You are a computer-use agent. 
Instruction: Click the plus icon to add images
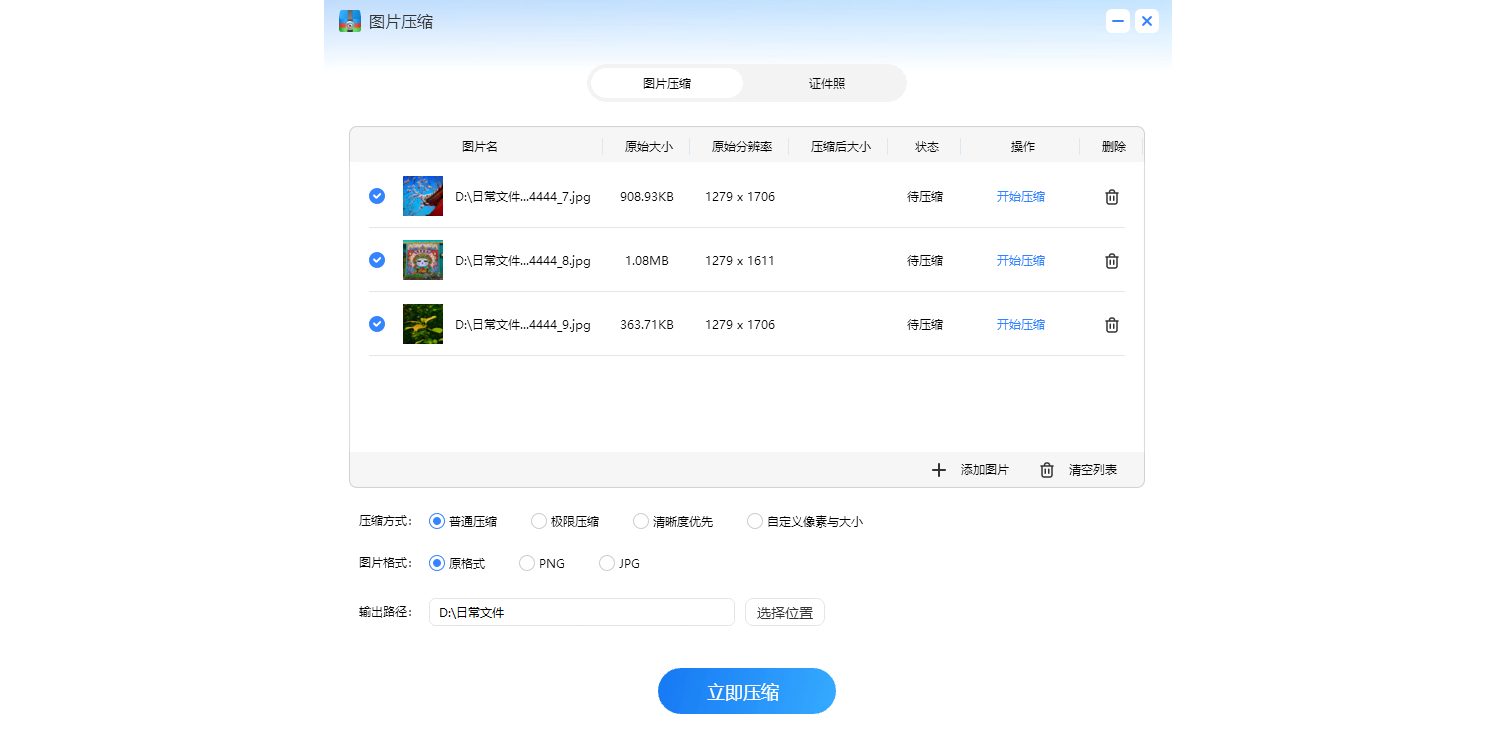[938, 470]
